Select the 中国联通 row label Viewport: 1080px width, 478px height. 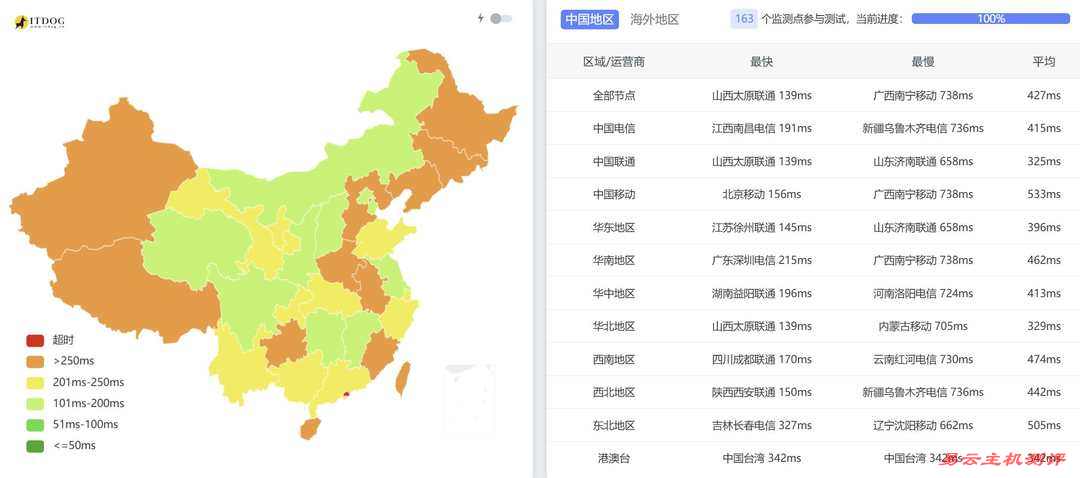pos(614,161)
